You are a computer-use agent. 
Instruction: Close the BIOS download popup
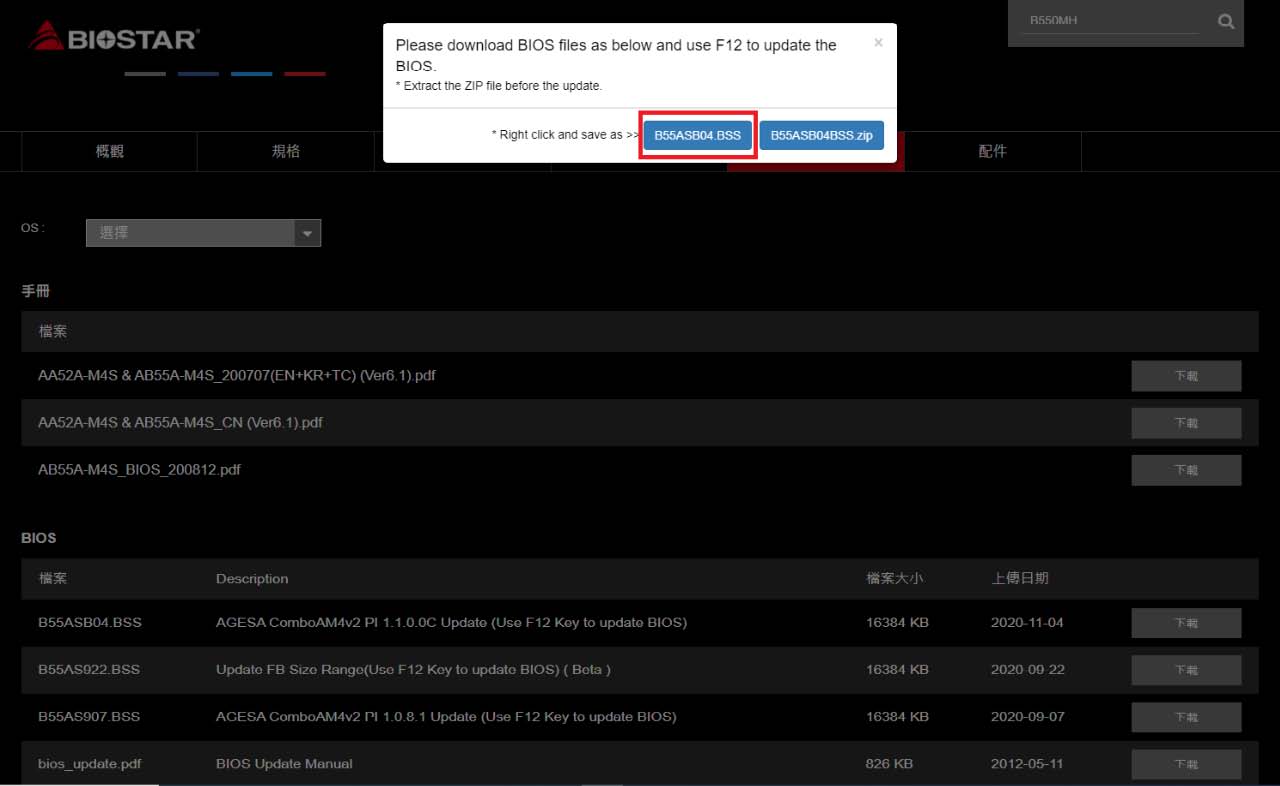[x=878, y=43]
